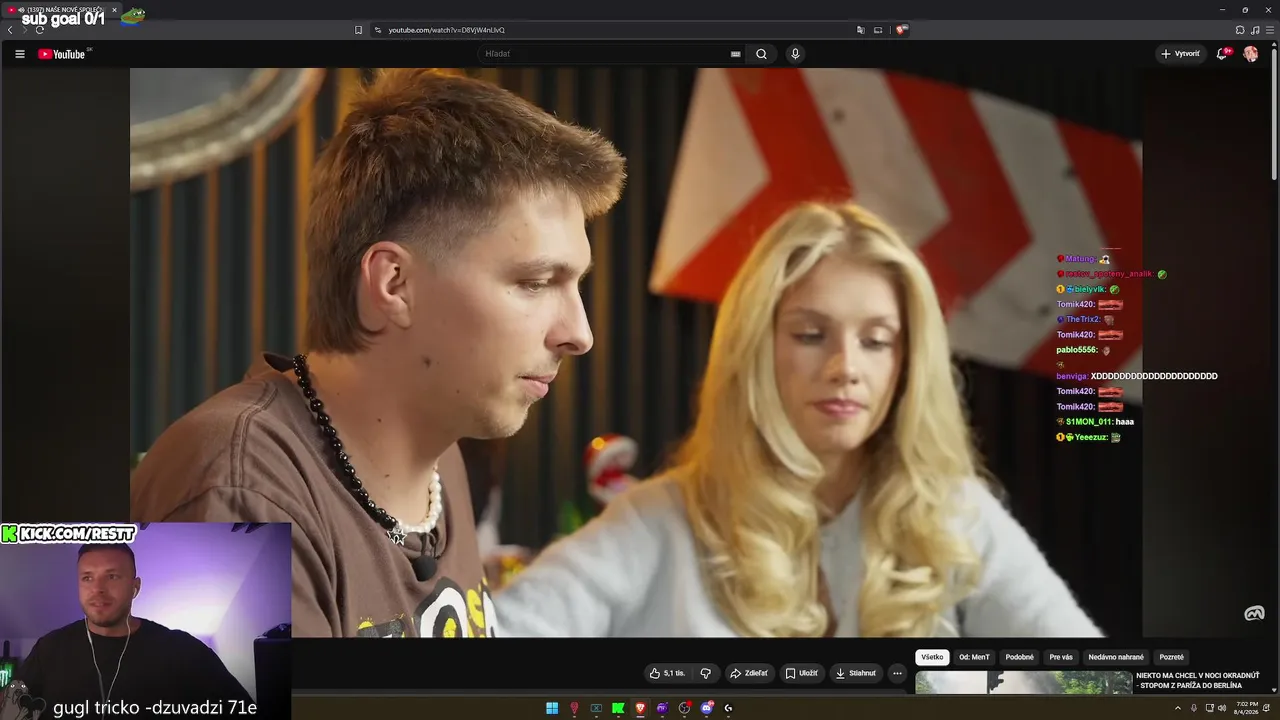The width and height of the screenshot is (1280, 720).
Task: Open suggested video about stopom z Paríža
Action: point(1198,681)
